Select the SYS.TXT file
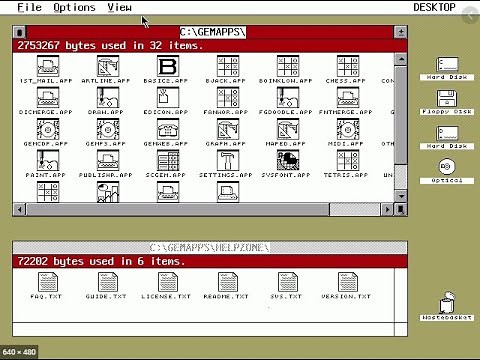 [288, 282]
